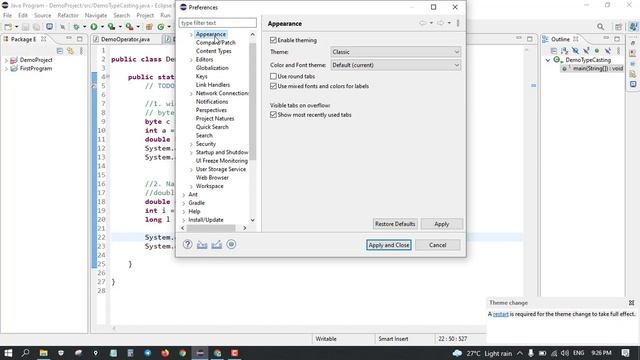Click the Run button in Eclipse toolbar

(x=94, y=27)
